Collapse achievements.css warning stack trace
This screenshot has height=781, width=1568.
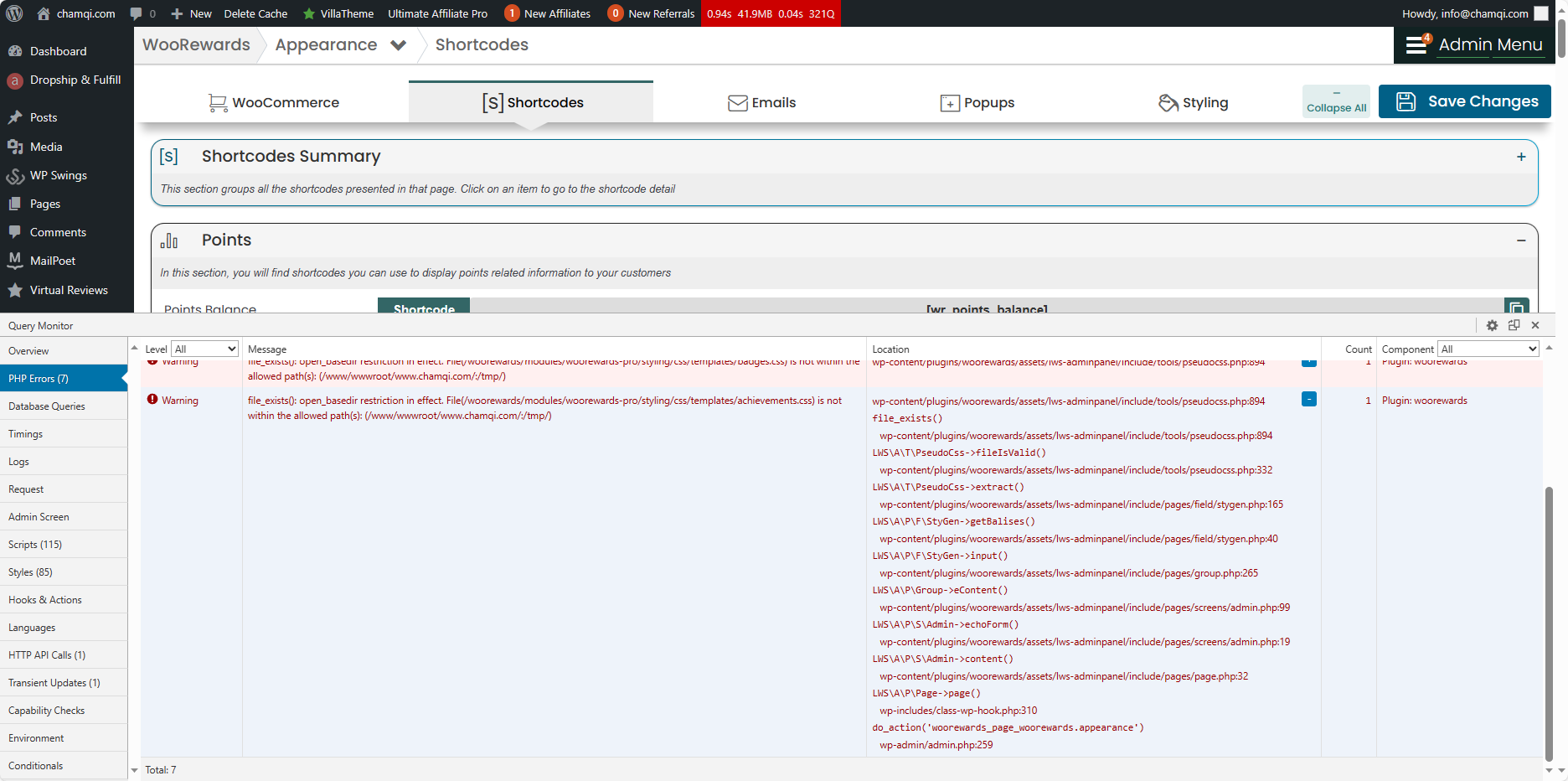1309,399
